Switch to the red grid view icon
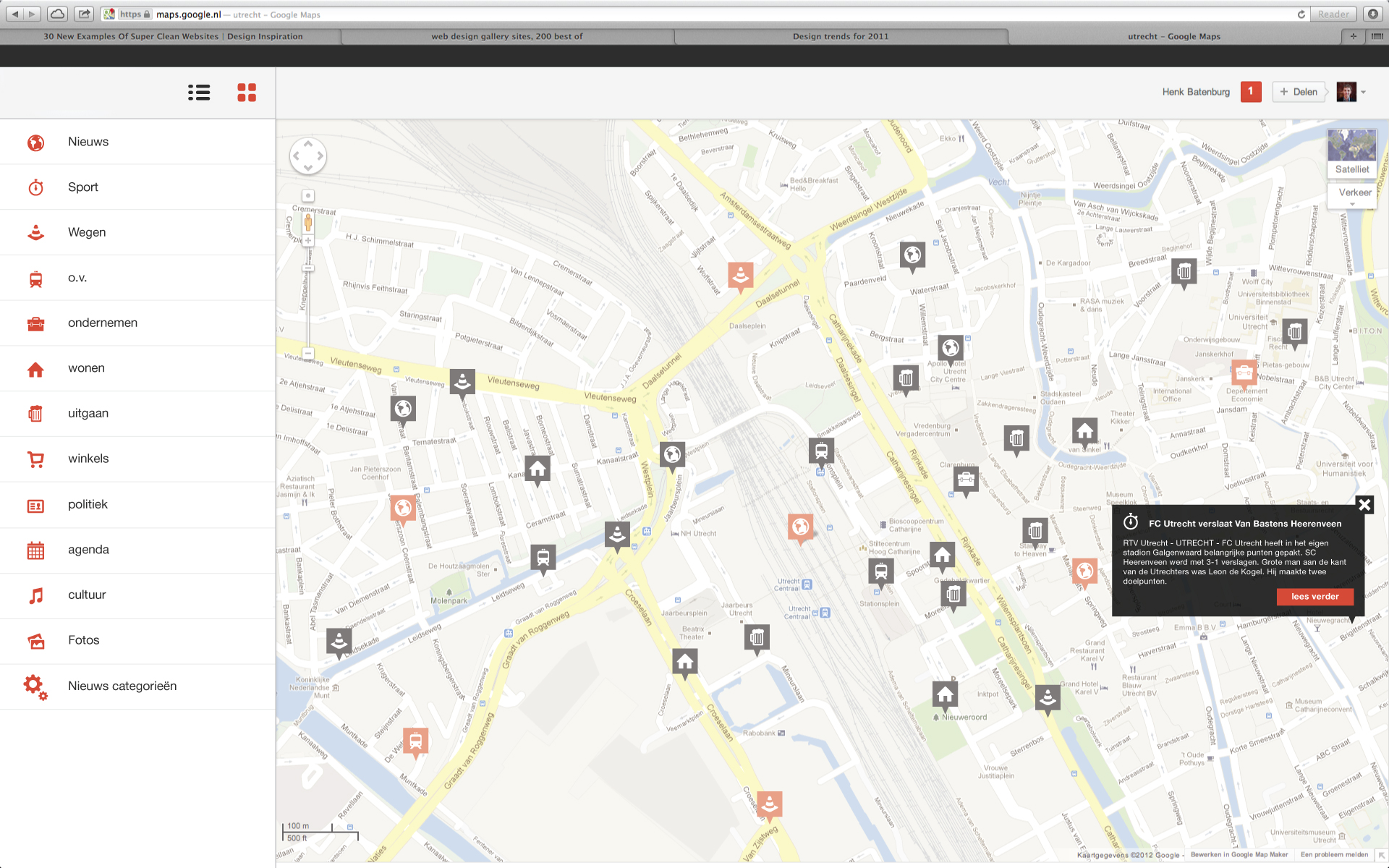This screenshot has width=1389, height=868. tap(247, 93)
